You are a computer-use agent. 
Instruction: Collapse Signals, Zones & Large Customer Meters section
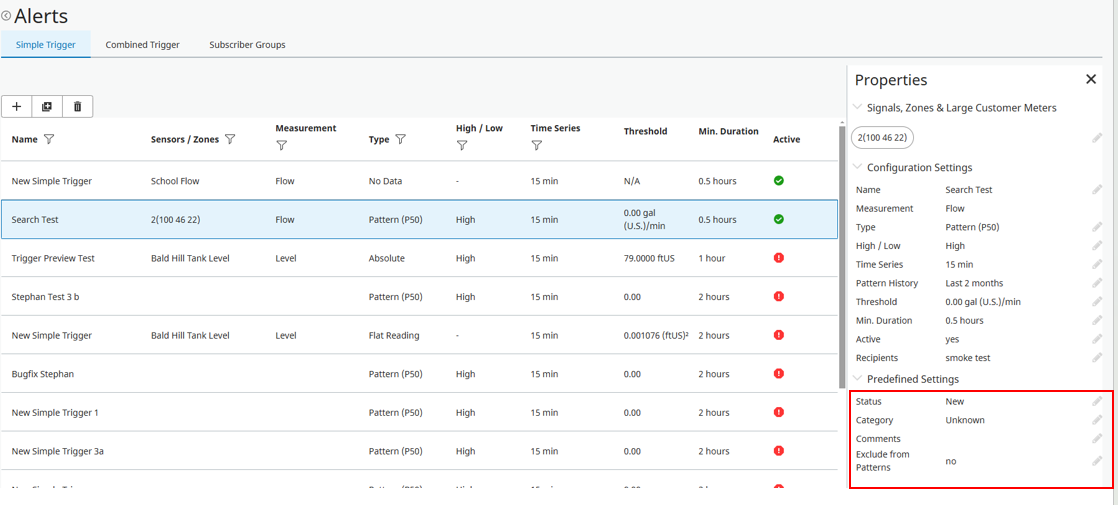coord(857,108)
